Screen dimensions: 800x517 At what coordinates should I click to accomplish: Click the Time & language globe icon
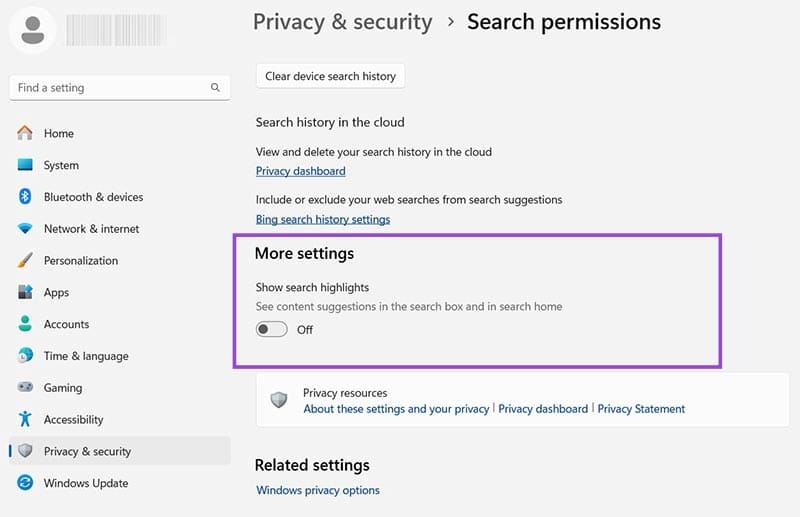click(x=24, y=355)
